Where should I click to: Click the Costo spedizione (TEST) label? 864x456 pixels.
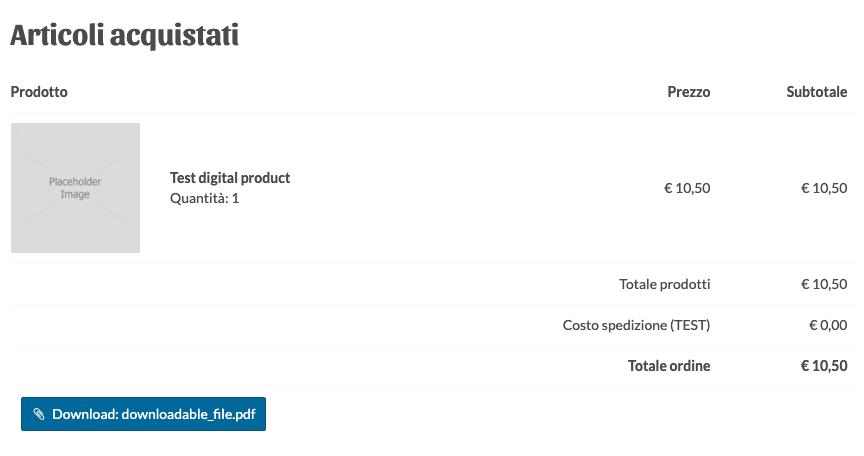pos(636,325)
